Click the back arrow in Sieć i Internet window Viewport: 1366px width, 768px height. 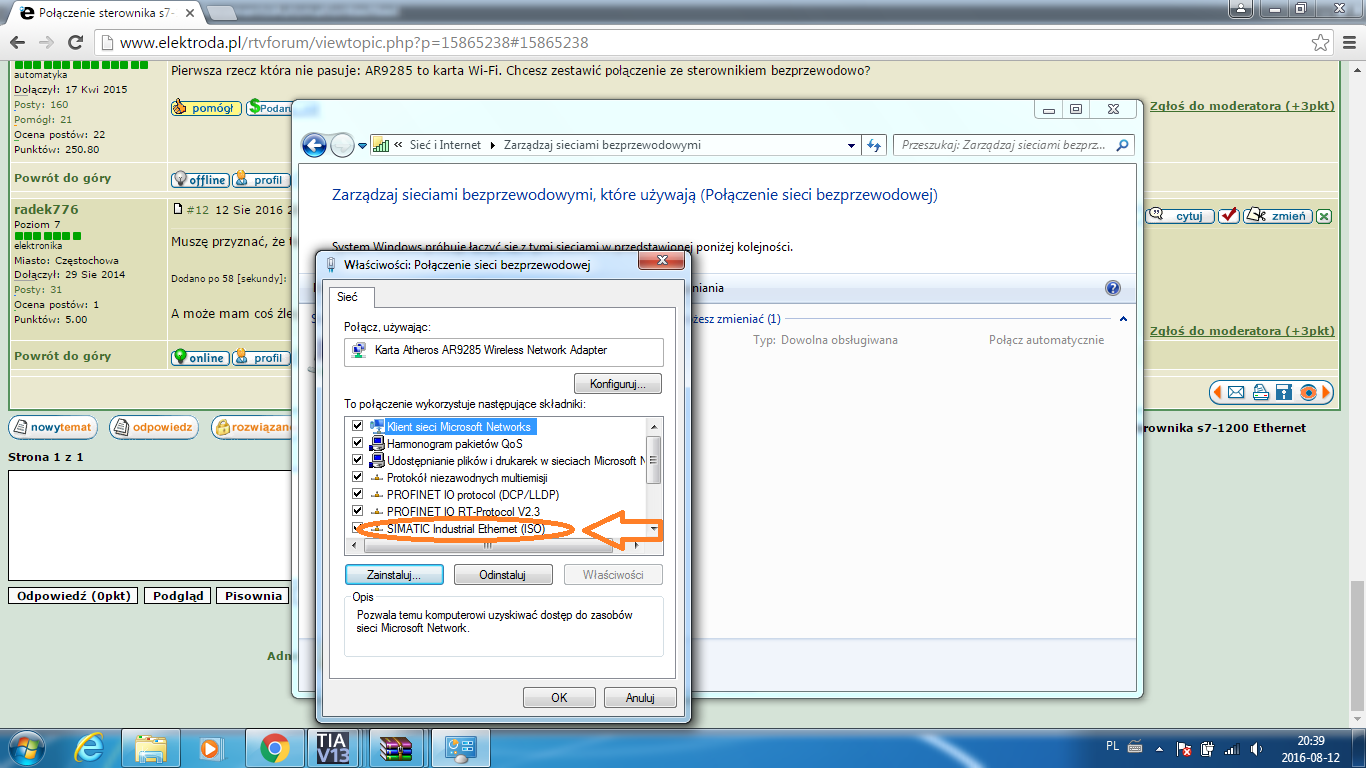(315, 145)
